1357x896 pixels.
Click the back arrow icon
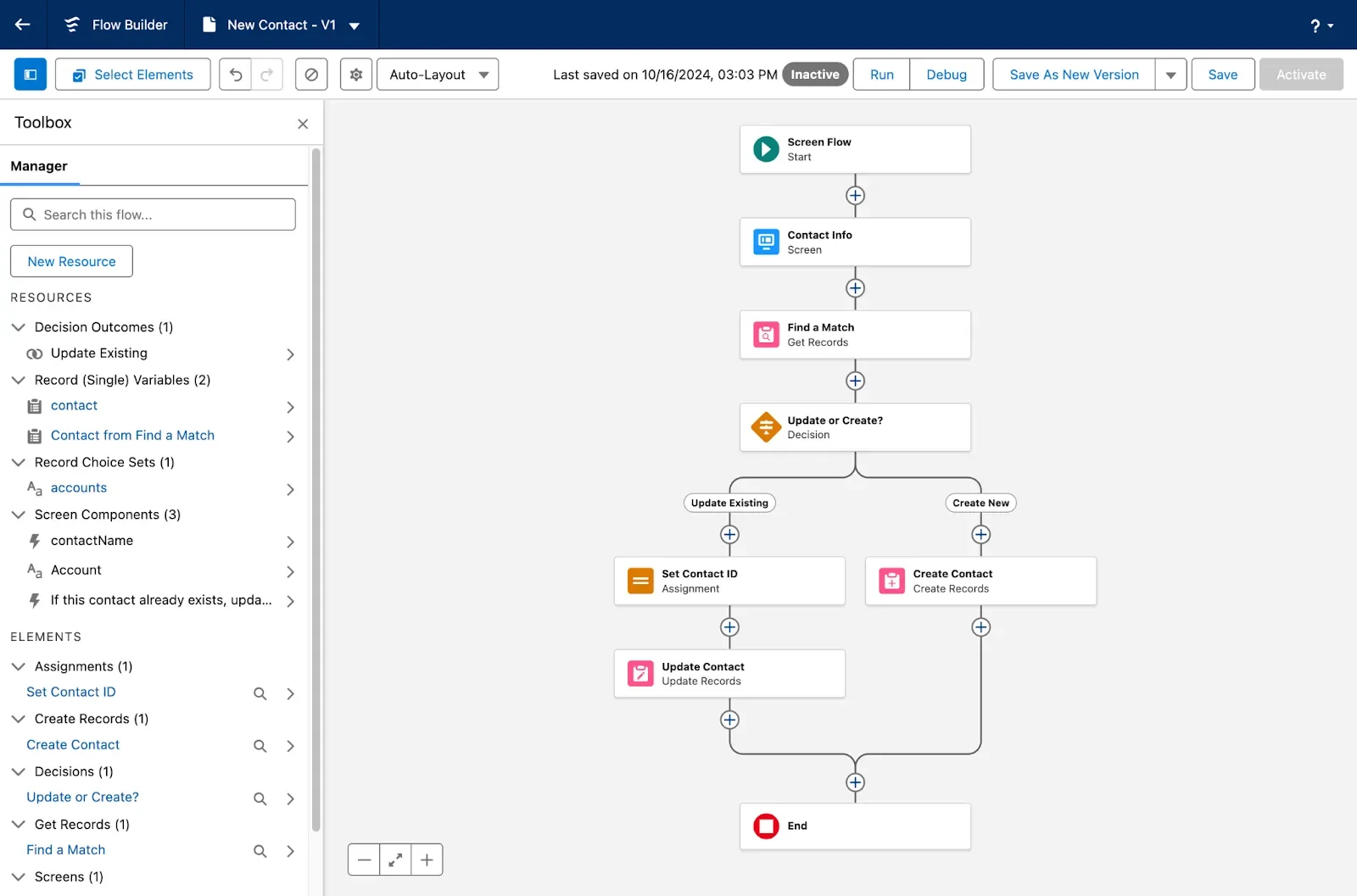pos(23,25)
